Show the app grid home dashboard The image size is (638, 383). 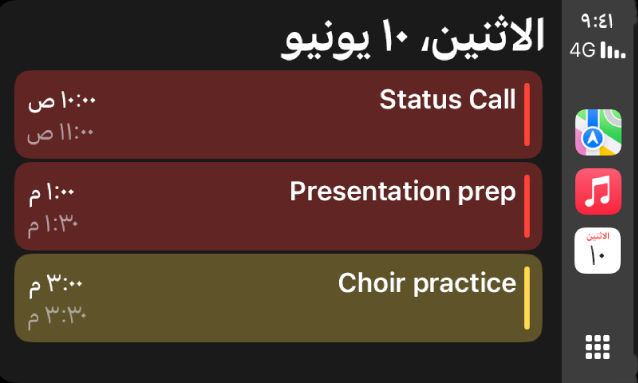[597, 347]
